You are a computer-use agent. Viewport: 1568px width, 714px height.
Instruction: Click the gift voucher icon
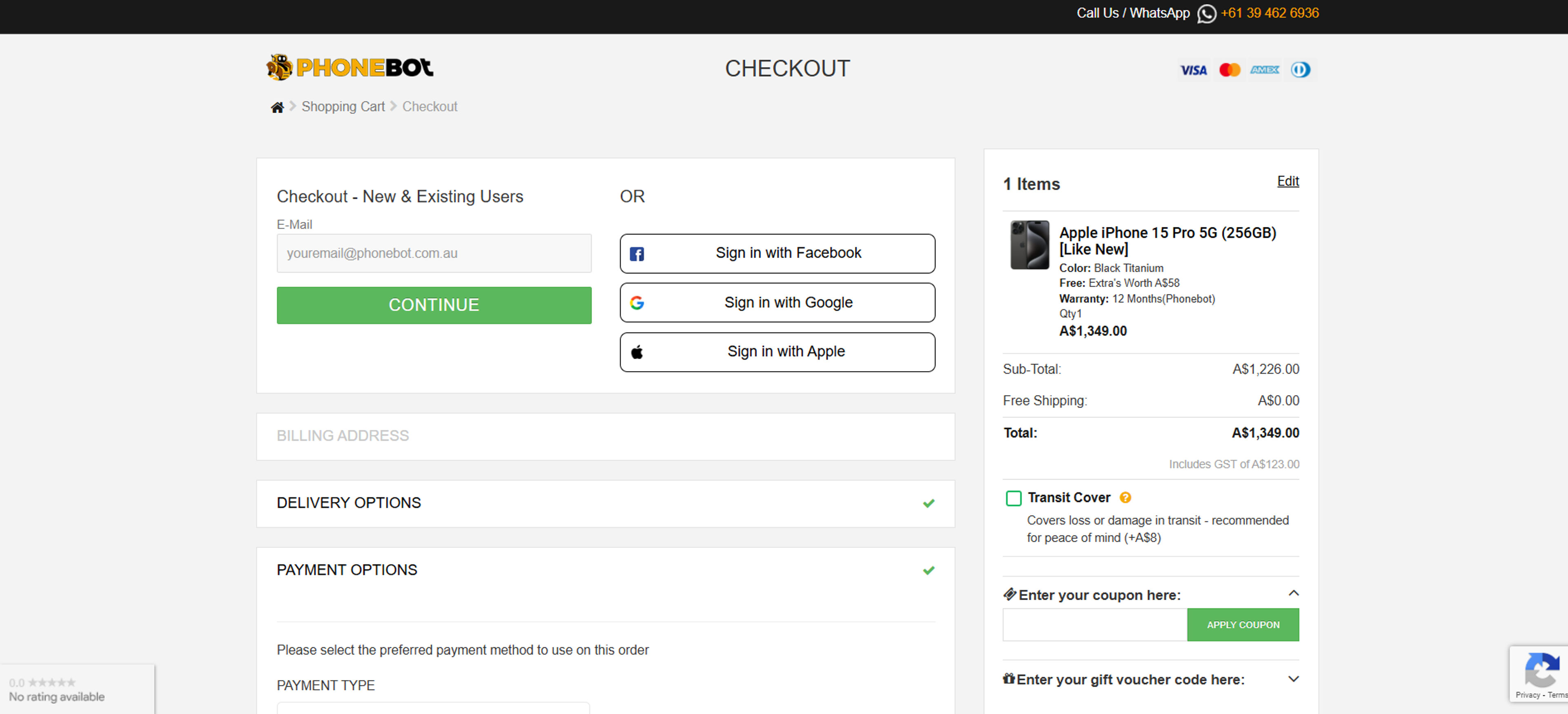(x=1009, y=678)
